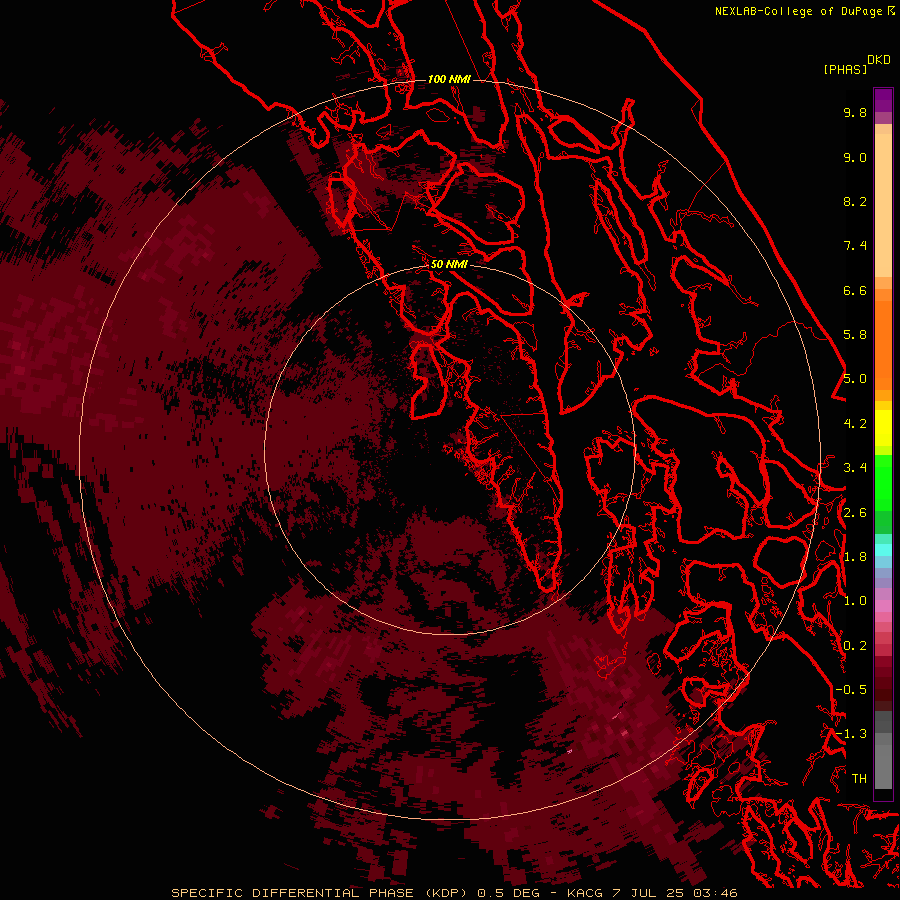Image resolution: width=900 pixels, height=900 pixels.
Task: Click the 1.8 scale value
Action: point(855,557)
